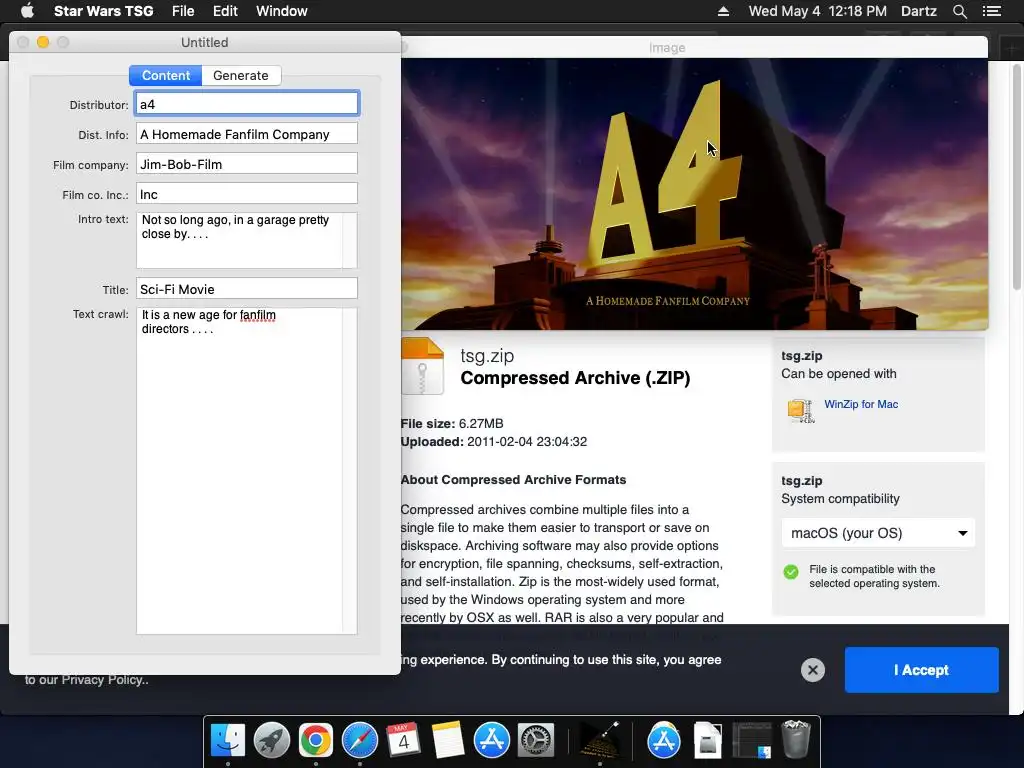Click the WinZip for Mac link

[x=861, y=404]
